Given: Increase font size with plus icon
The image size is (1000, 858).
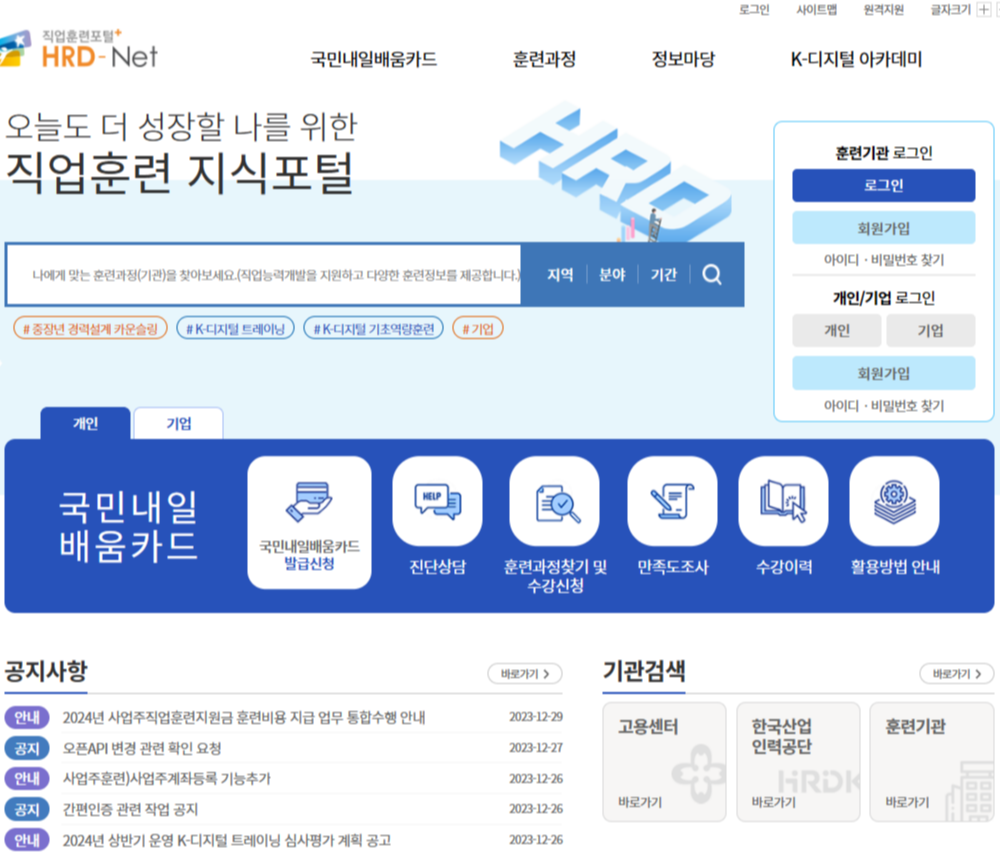Looking at the screenshot, I should [x=983, y=10].
